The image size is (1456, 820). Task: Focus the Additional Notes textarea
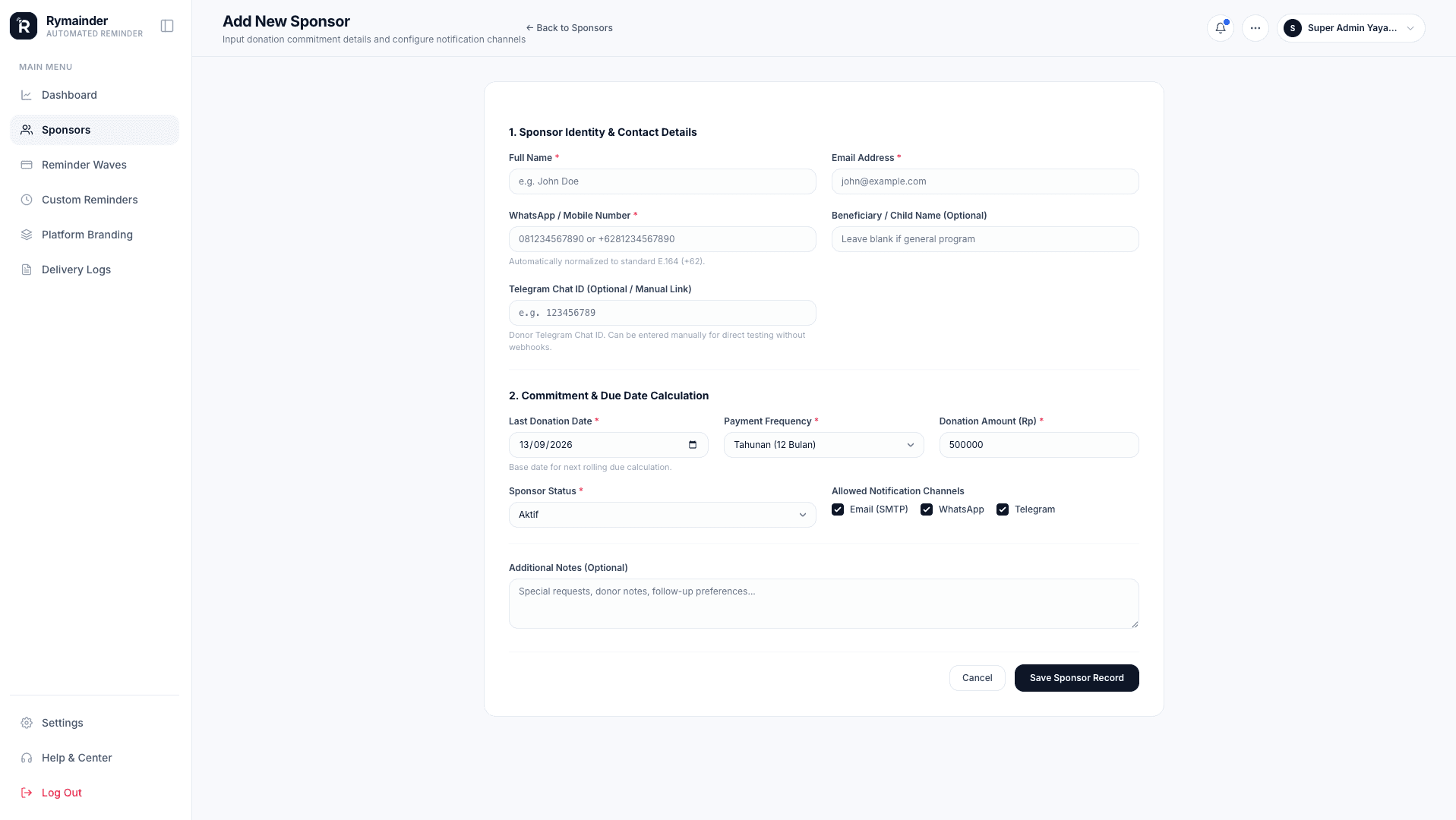pyautogui.click(x=823, y=604)
